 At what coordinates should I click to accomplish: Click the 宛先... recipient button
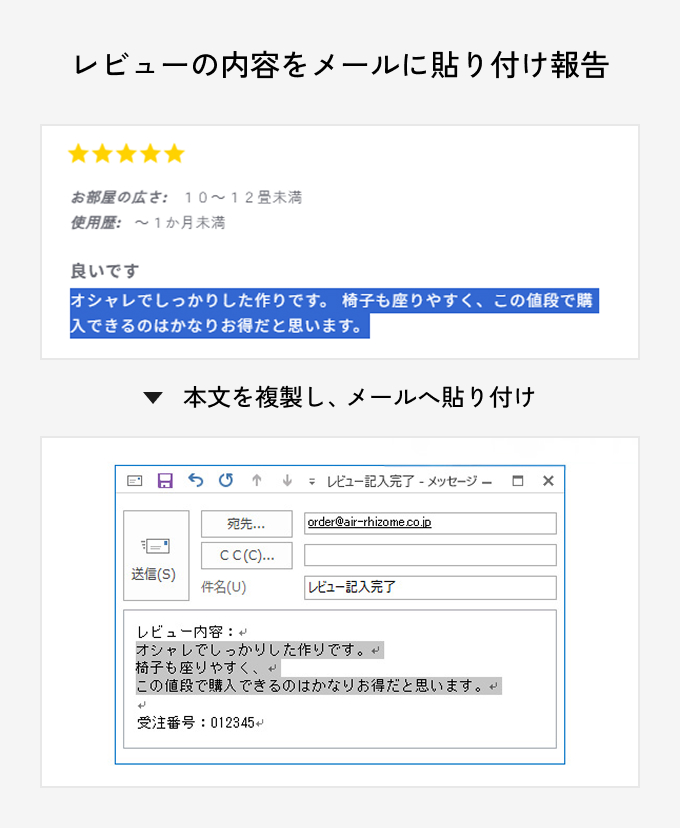[246, 524]
